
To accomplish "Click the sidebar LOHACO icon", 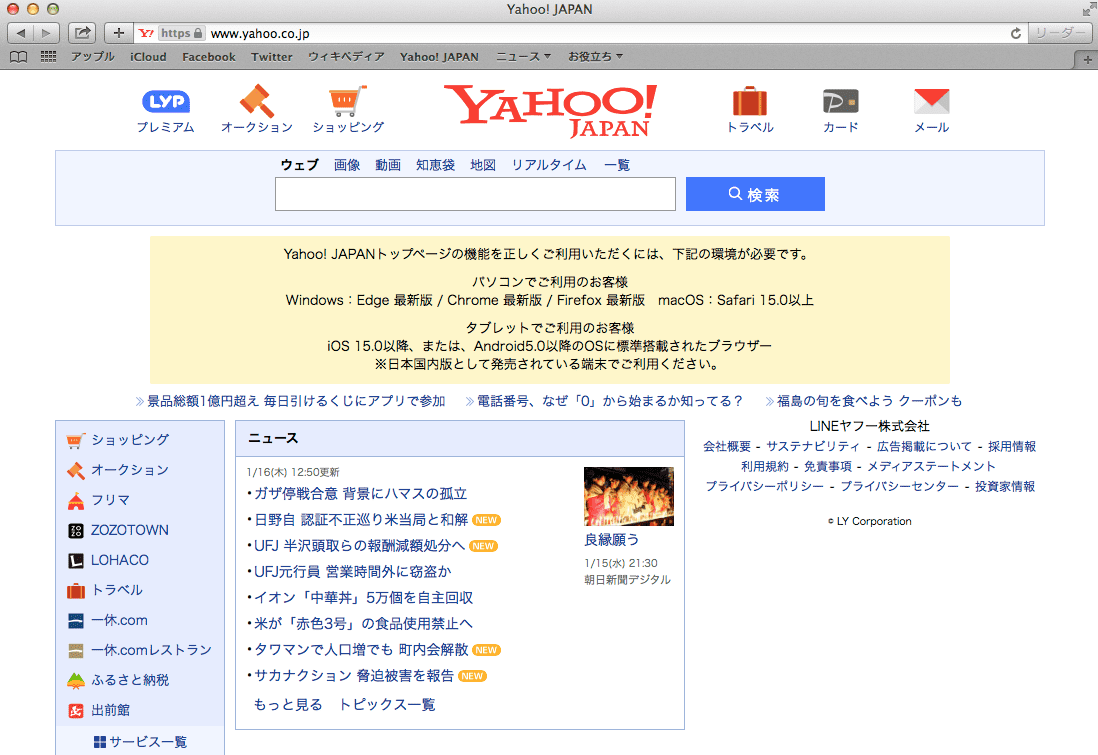I will (76, 560).
